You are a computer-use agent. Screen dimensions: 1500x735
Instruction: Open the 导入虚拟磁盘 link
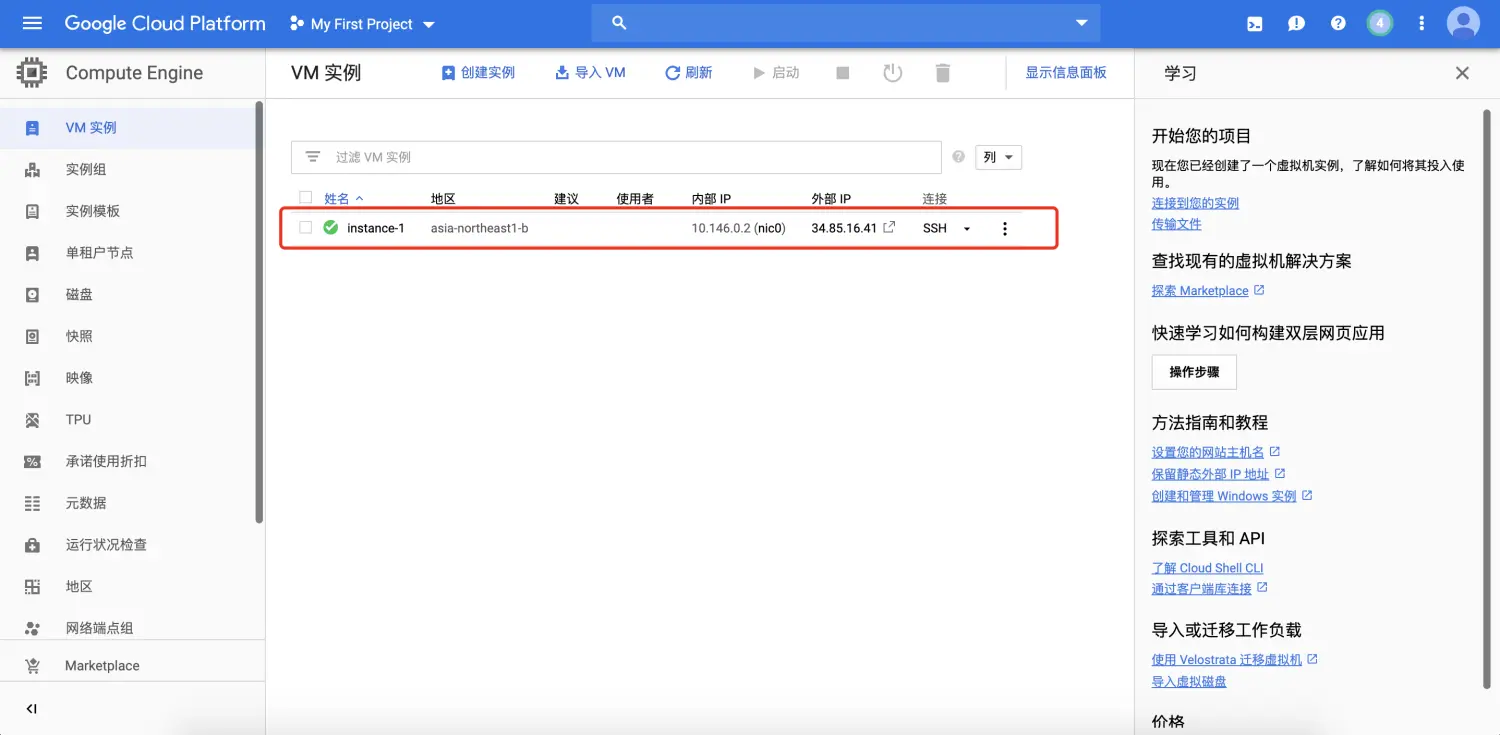coord(1189,682)
